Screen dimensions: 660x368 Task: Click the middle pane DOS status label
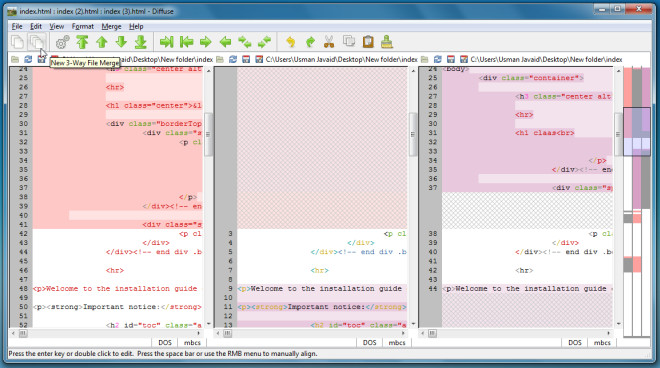tap(370, 343)
